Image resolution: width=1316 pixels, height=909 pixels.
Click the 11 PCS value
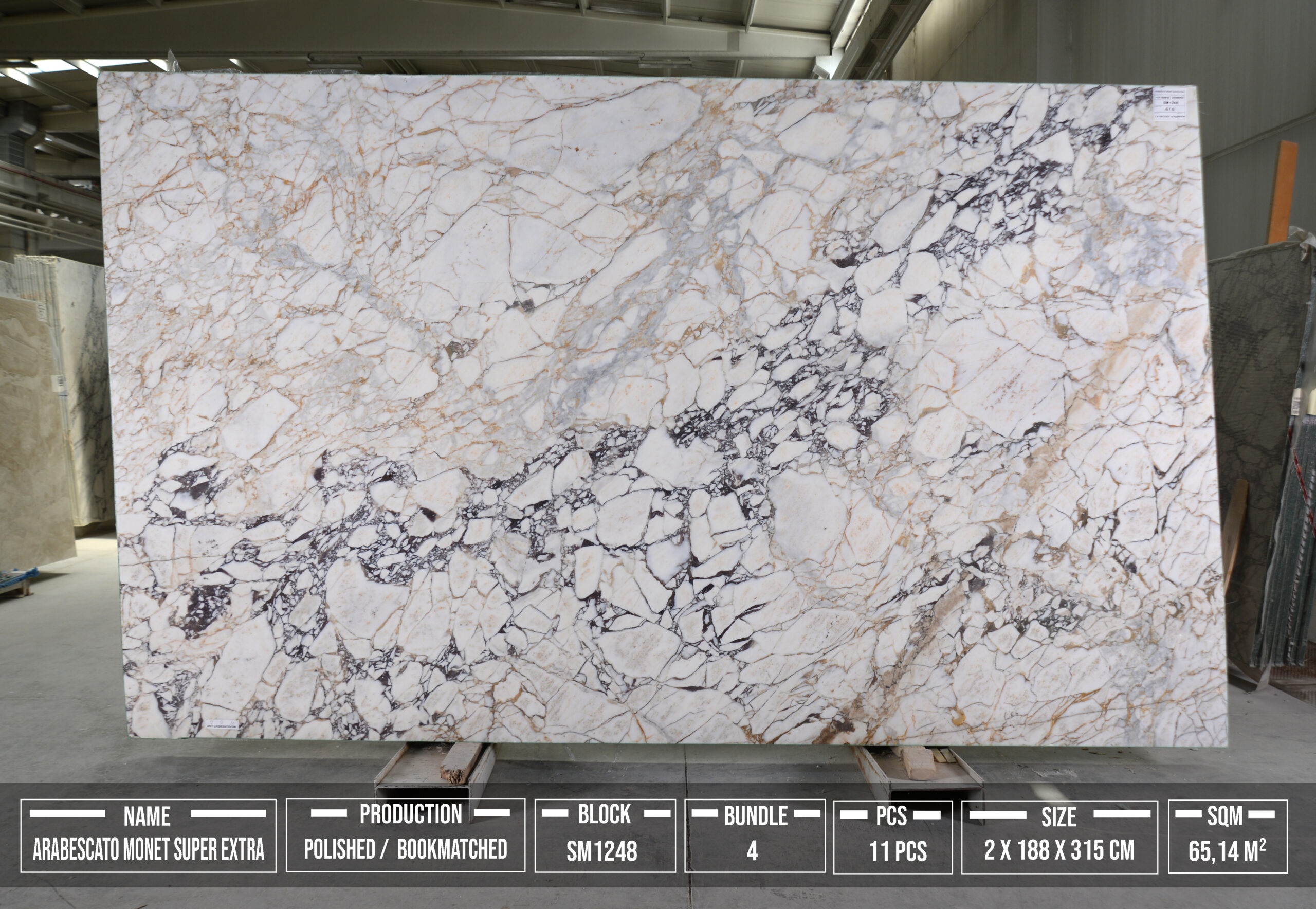click(898, 851)
